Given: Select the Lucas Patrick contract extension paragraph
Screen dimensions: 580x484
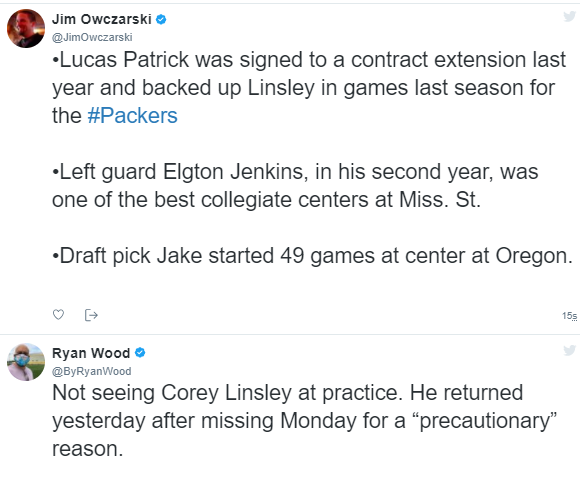Looking at the screenshot, I should tap(309, 87).
